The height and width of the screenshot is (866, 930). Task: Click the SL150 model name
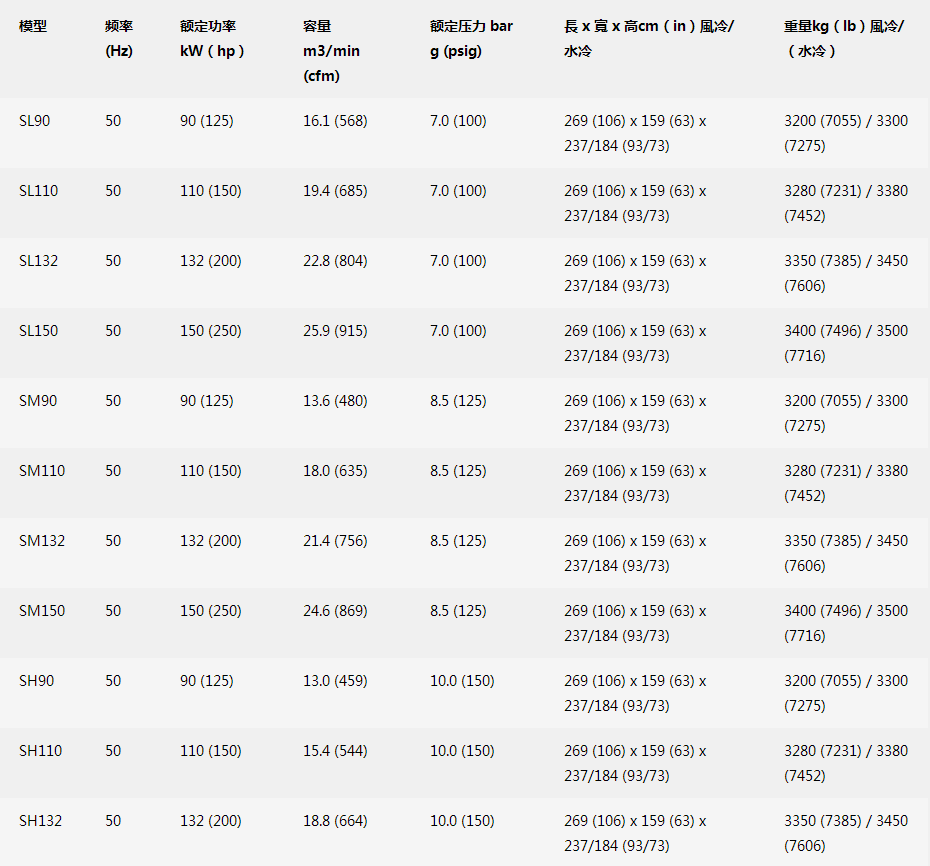click(38, 331)
